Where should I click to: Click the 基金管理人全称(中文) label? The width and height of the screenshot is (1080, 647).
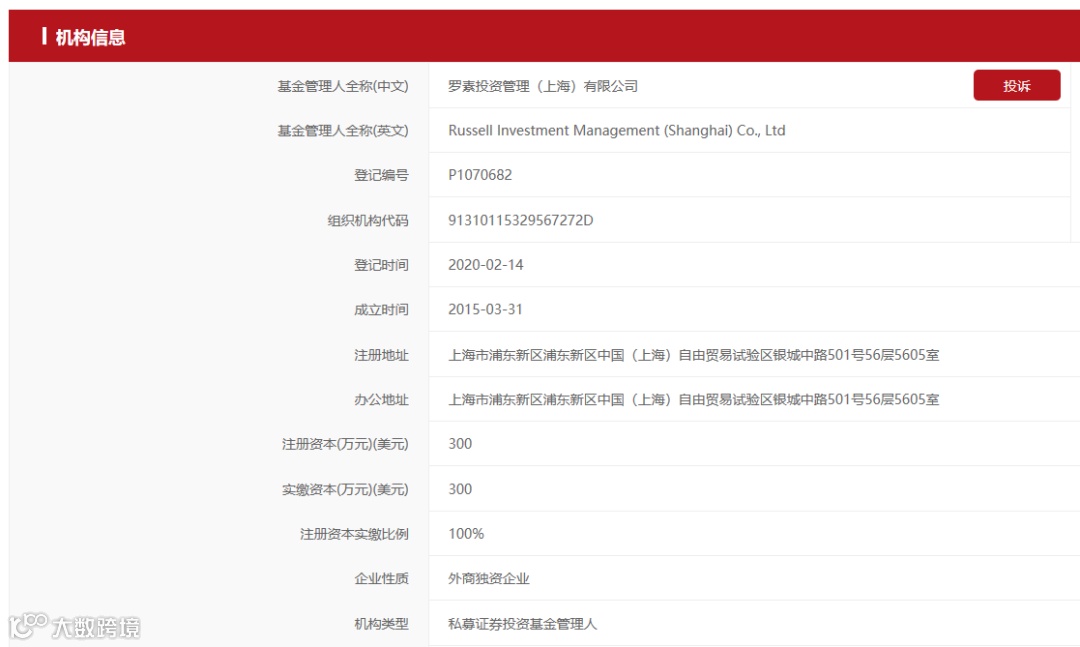(x=343, y=86)
